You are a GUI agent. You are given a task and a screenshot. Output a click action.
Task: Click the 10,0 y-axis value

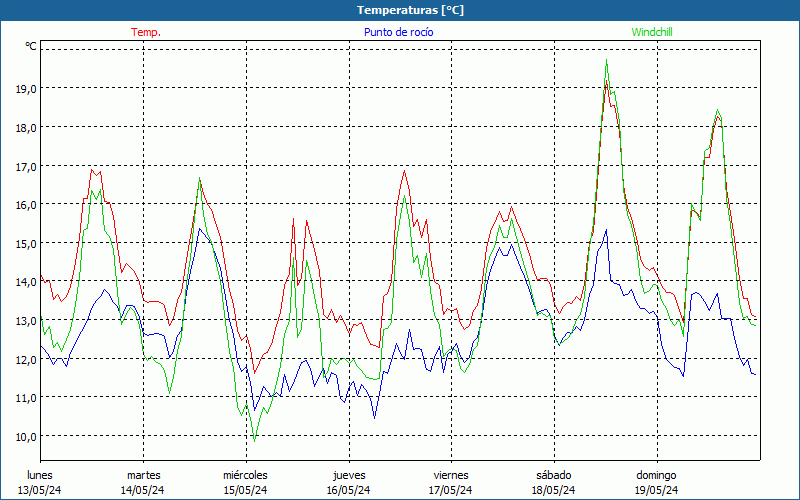click(27, 437)
